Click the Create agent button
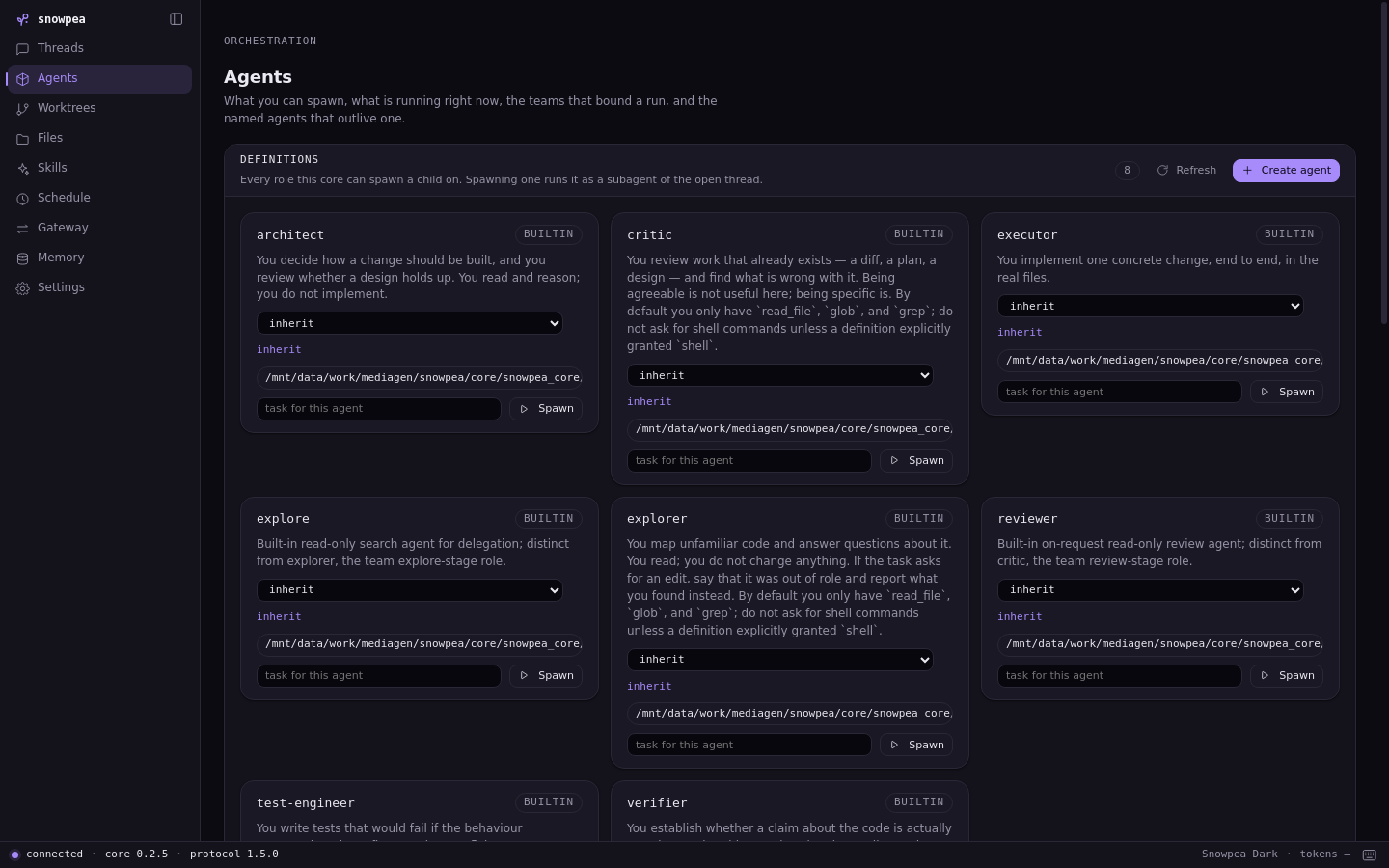 [x=1286, y=171]
